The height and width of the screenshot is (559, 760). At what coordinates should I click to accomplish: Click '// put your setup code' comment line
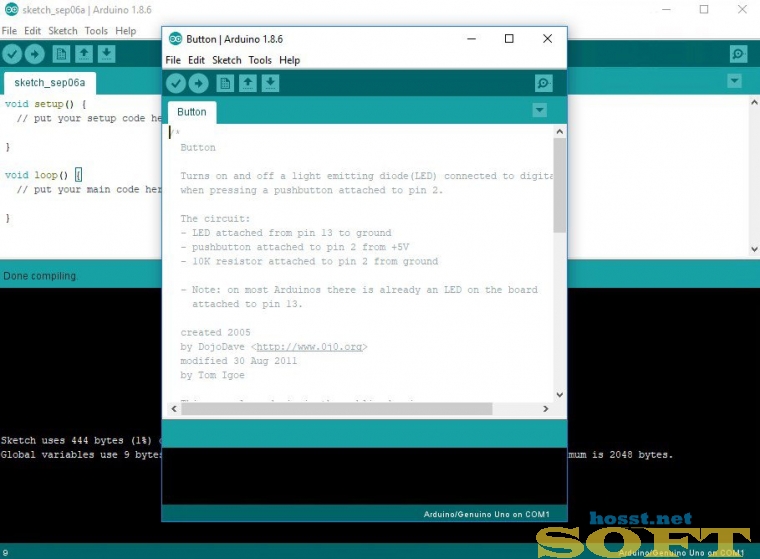(x=89, y=118)
